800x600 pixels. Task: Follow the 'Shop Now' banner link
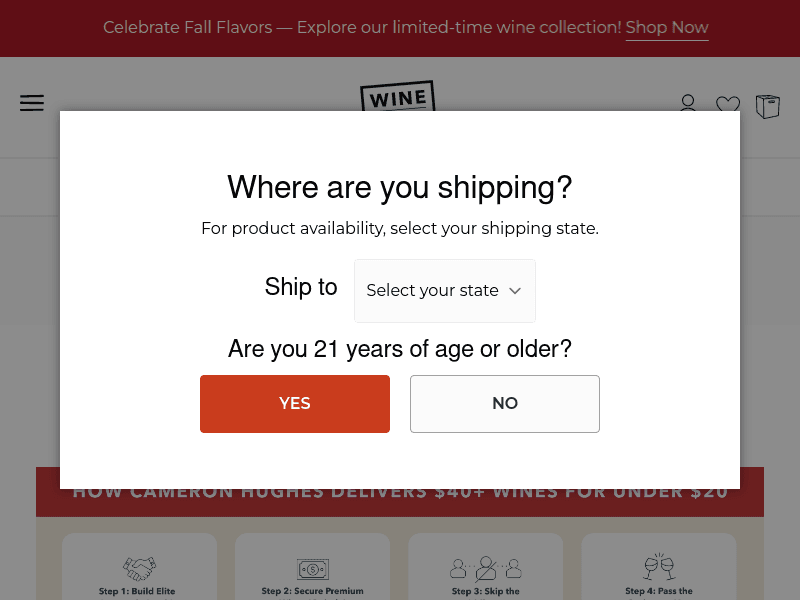(667, 28)
